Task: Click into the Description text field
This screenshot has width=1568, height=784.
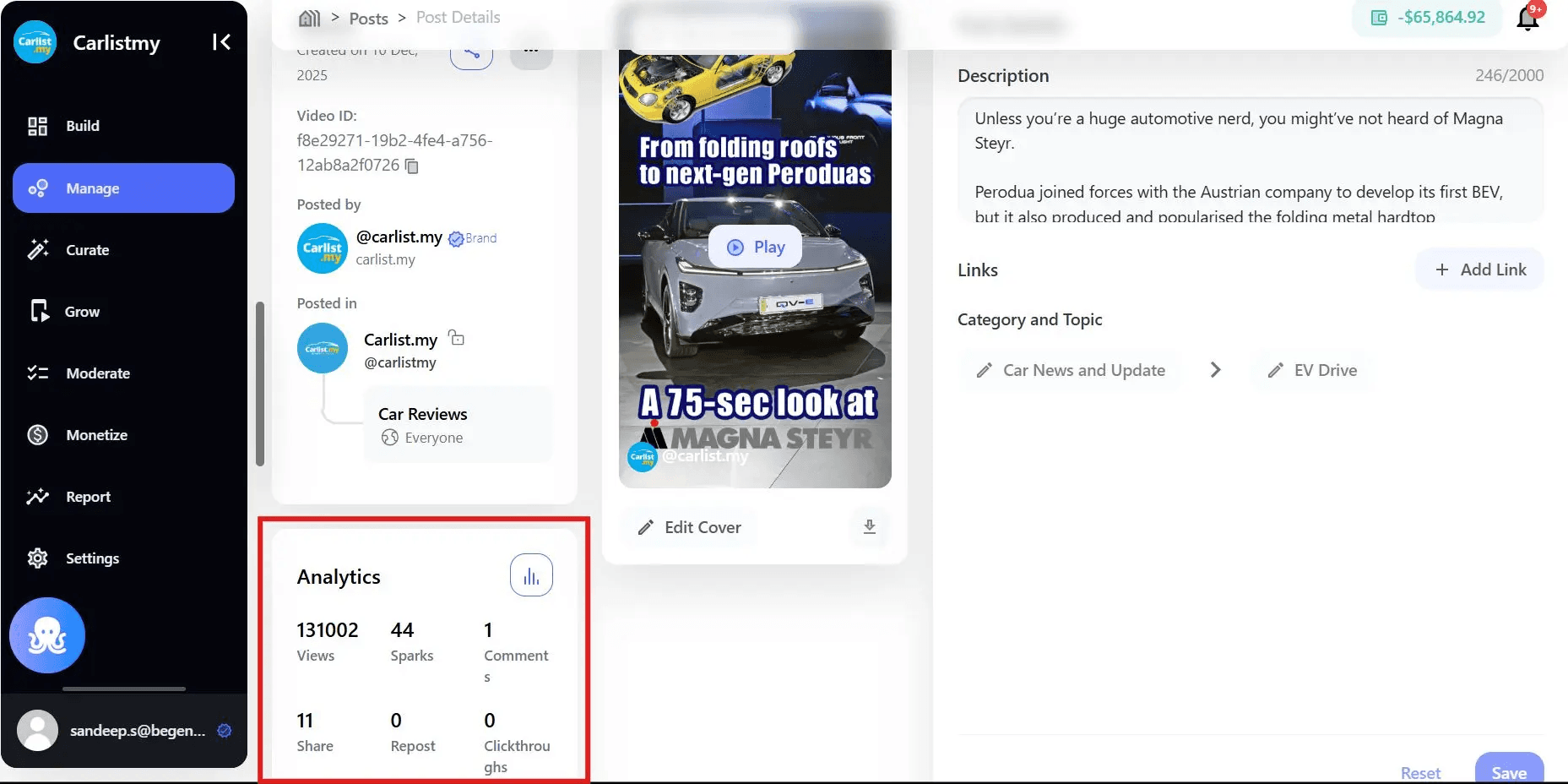Action: [1251, 161]
